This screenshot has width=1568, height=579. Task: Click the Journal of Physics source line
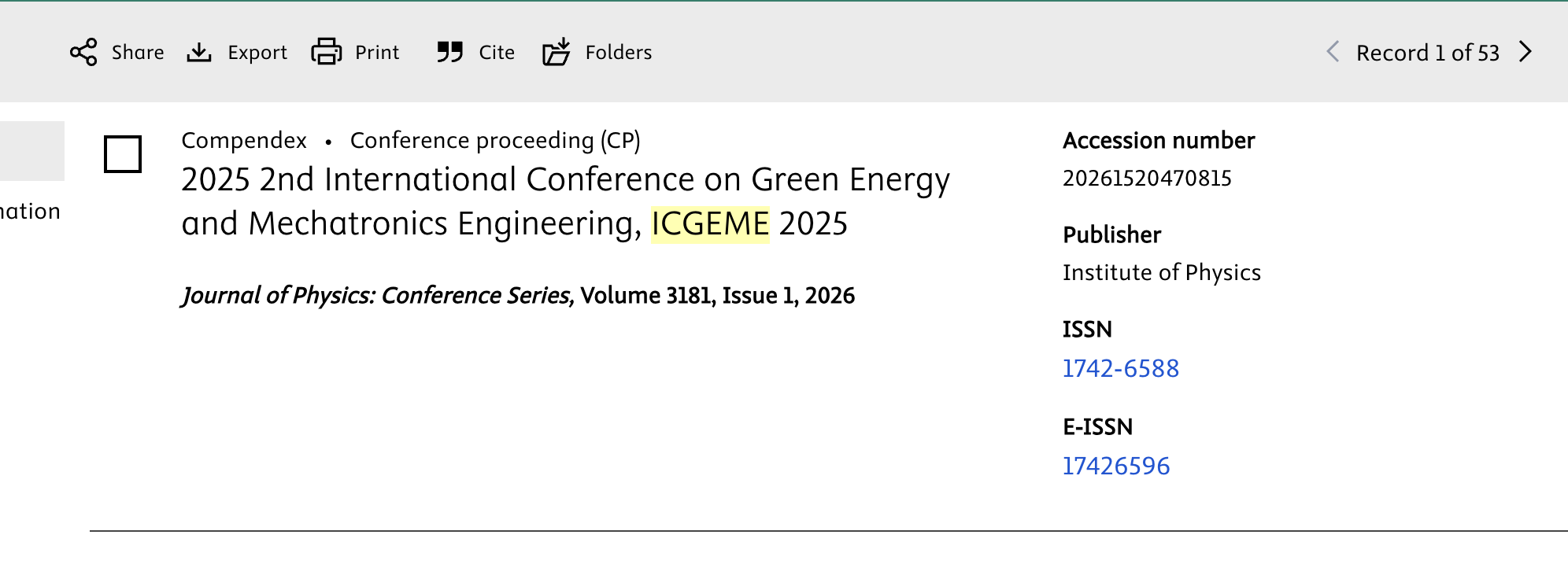518,296
